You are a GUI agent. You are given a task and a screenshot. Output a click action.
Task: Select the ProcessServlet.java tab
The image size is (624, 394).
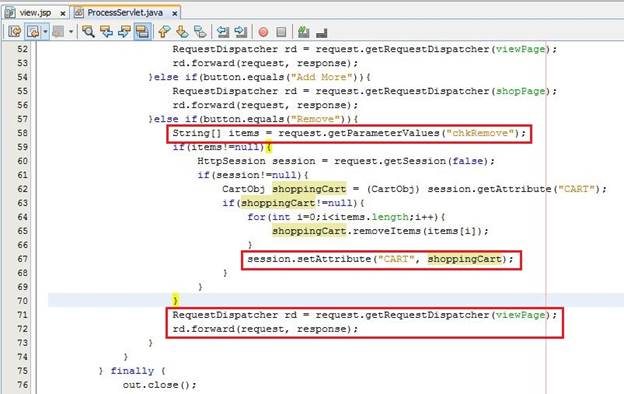(x=125, y=13)
